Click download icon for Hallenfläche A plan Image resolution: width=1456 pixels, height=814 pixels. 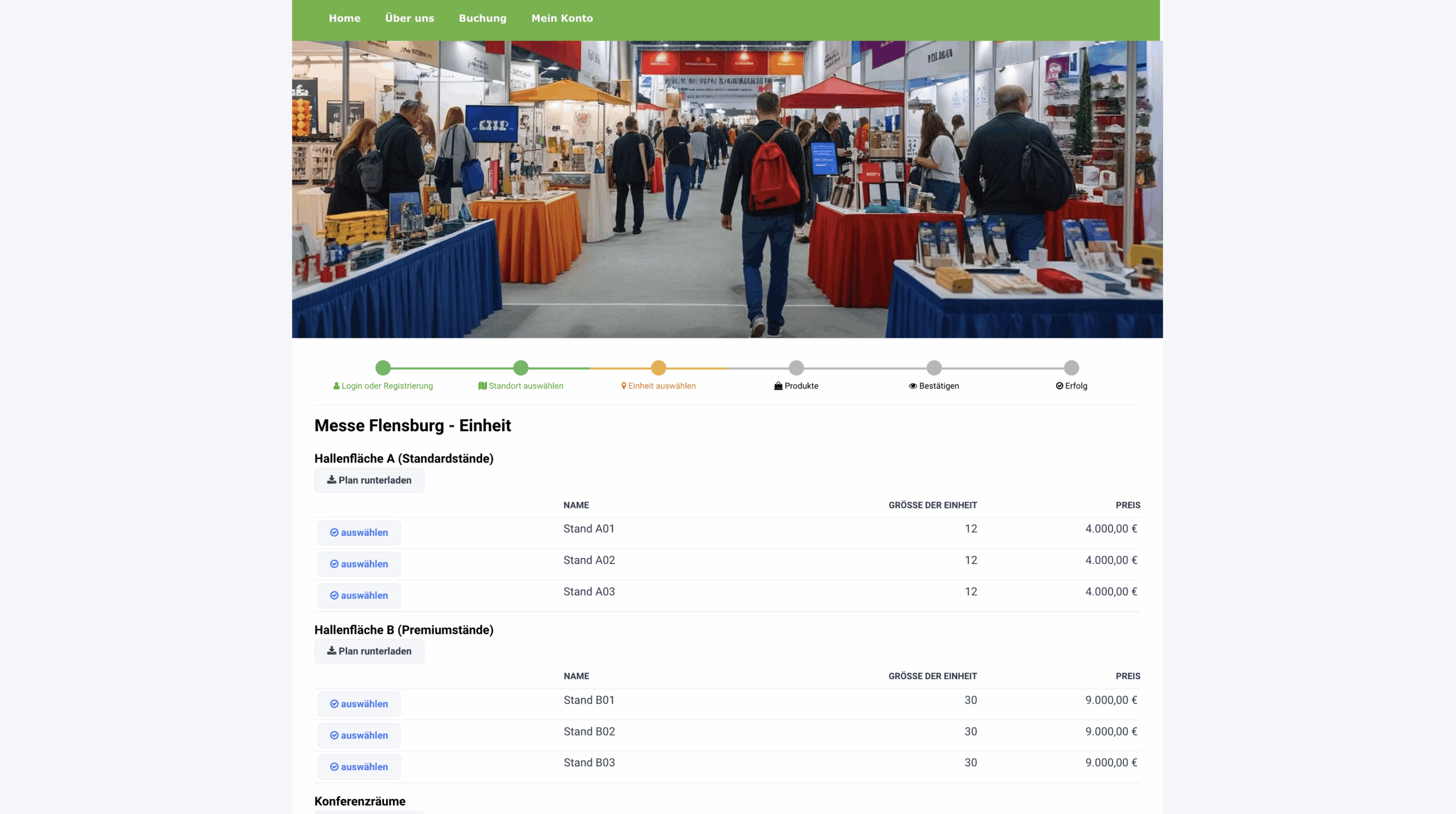tap(331, 480)
